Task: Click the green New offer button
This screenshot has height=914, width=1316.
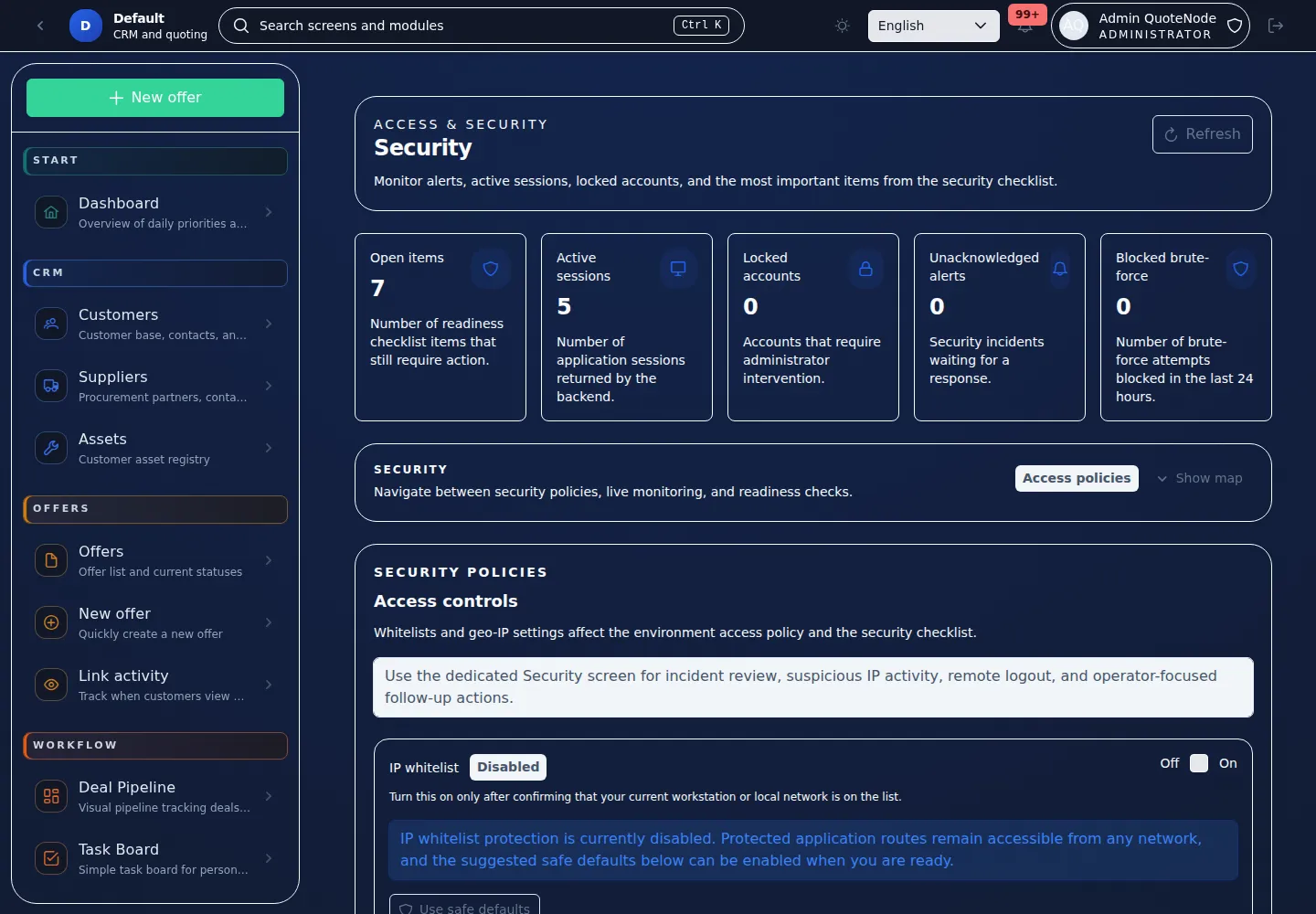Action: click(x=155, y=98)
